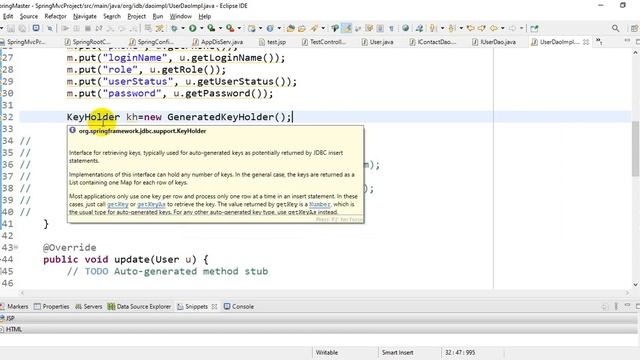Click the New Package icon

click(252, 29)
